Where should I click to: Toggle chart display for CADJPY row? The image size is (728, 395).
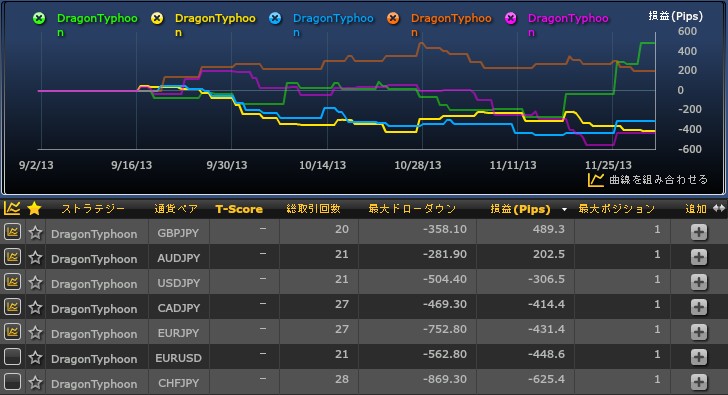[13, 306]
